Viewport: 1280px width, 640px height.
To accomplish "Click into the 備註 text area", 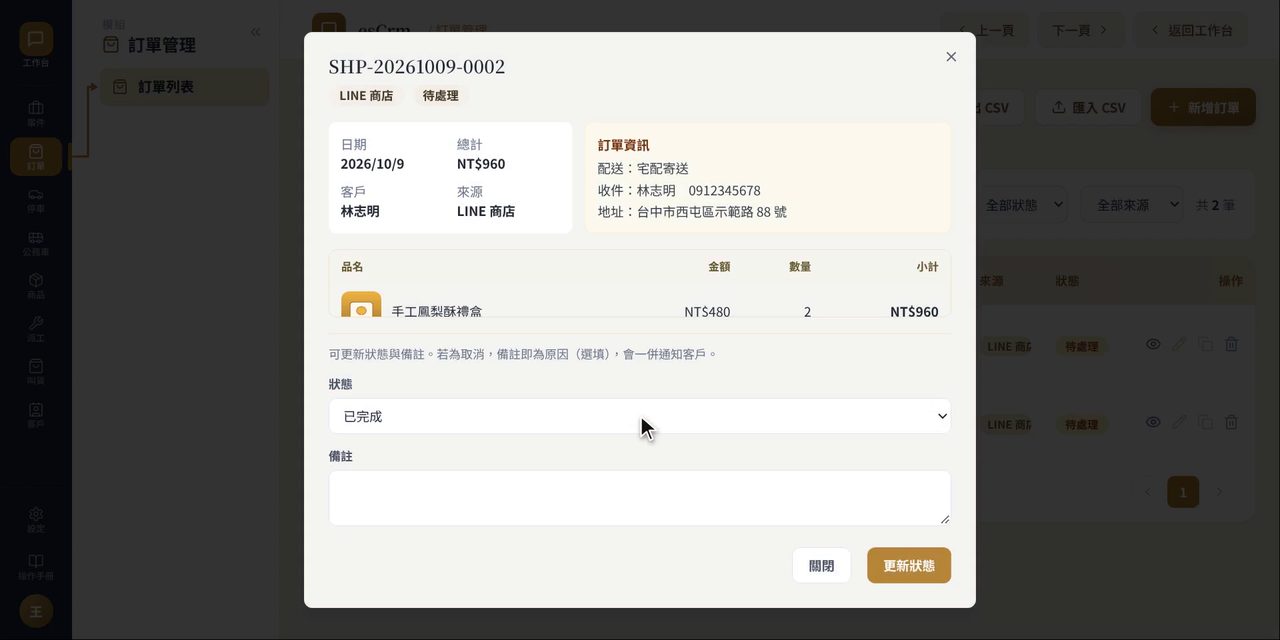I will pyautogui.click(x=640, y=498).
